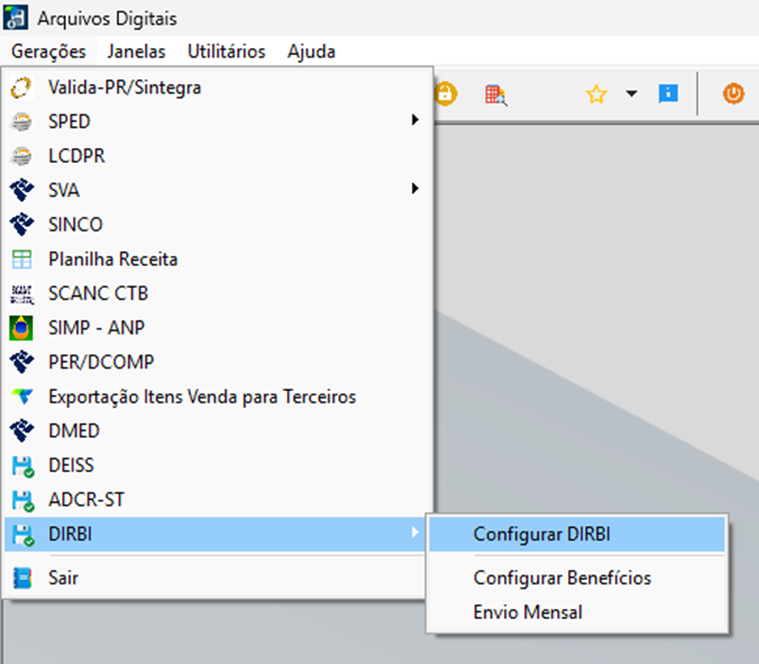759x664 pixels.
Task: Click the ADCR-ST save icon
Action: tap(23, 501)
